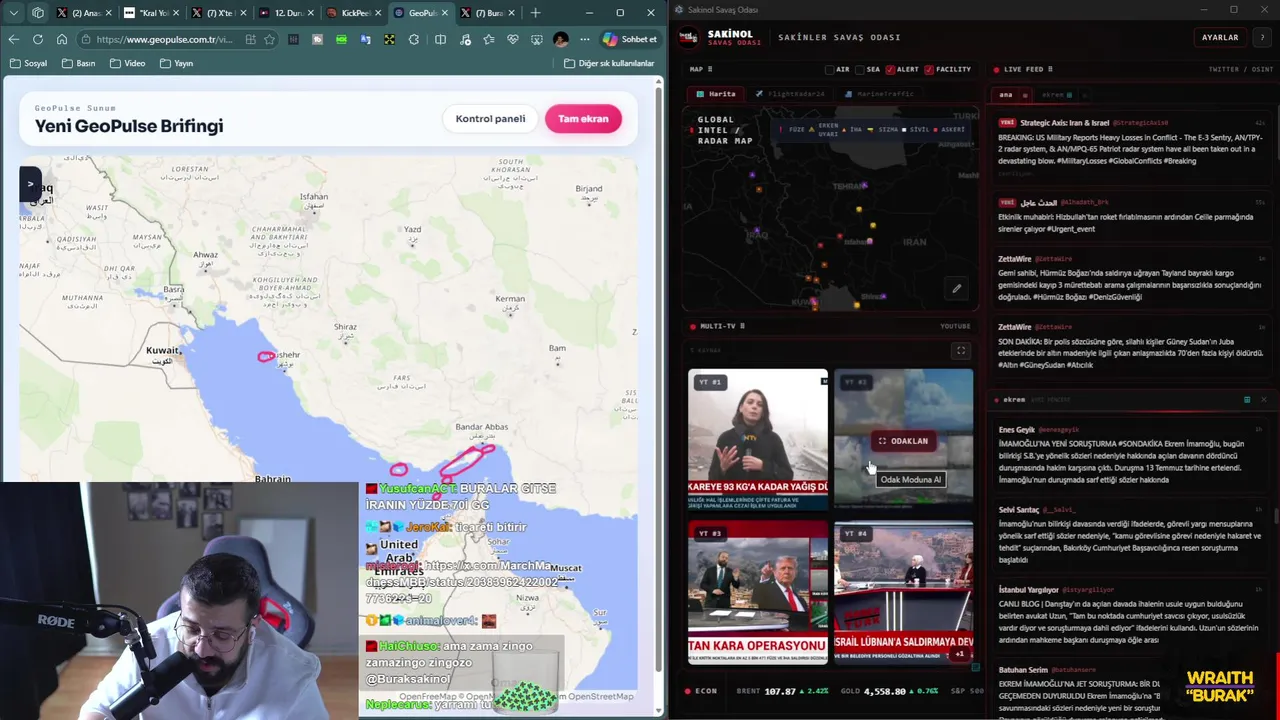1280x720 pixels.
Task: Open AYARLAR in Sakinol Savaş Odası
Action: tap(1220, 37)
